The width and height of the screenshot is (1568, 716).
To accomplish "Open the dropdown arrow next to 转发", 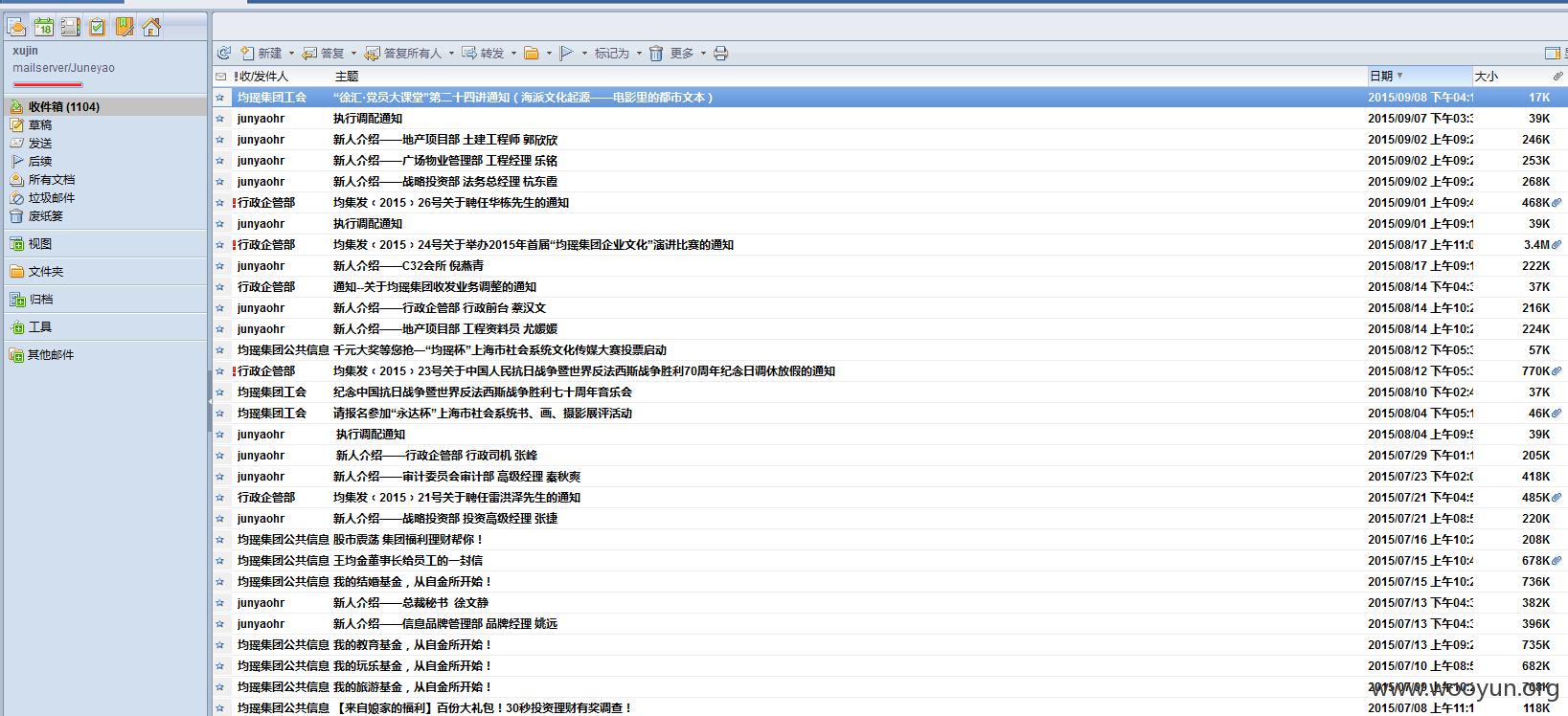I will point(513,54).
